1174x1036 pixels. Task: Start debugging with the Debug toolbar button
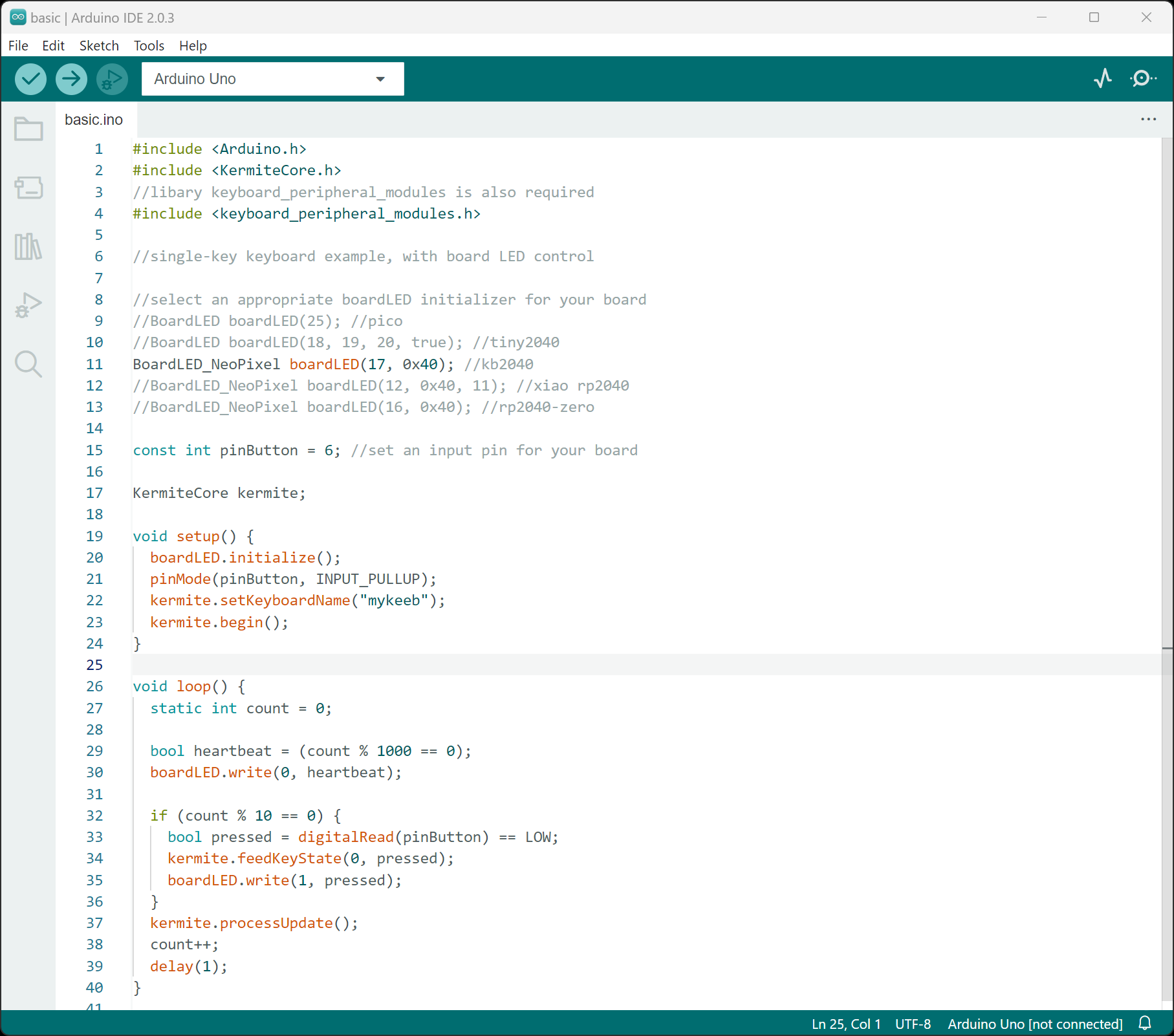tap(112, 79)
